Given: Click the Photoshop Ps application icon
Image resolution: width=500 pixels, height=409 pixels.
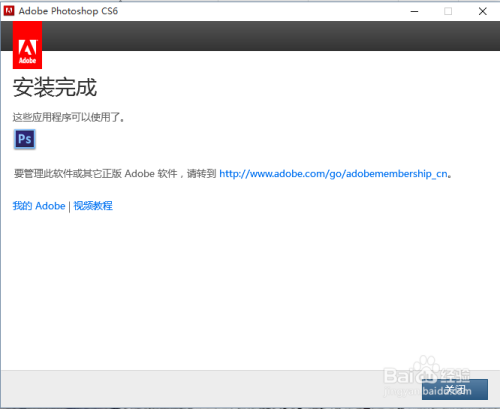Looking at the screenshot, I should [x=25, y=139].
